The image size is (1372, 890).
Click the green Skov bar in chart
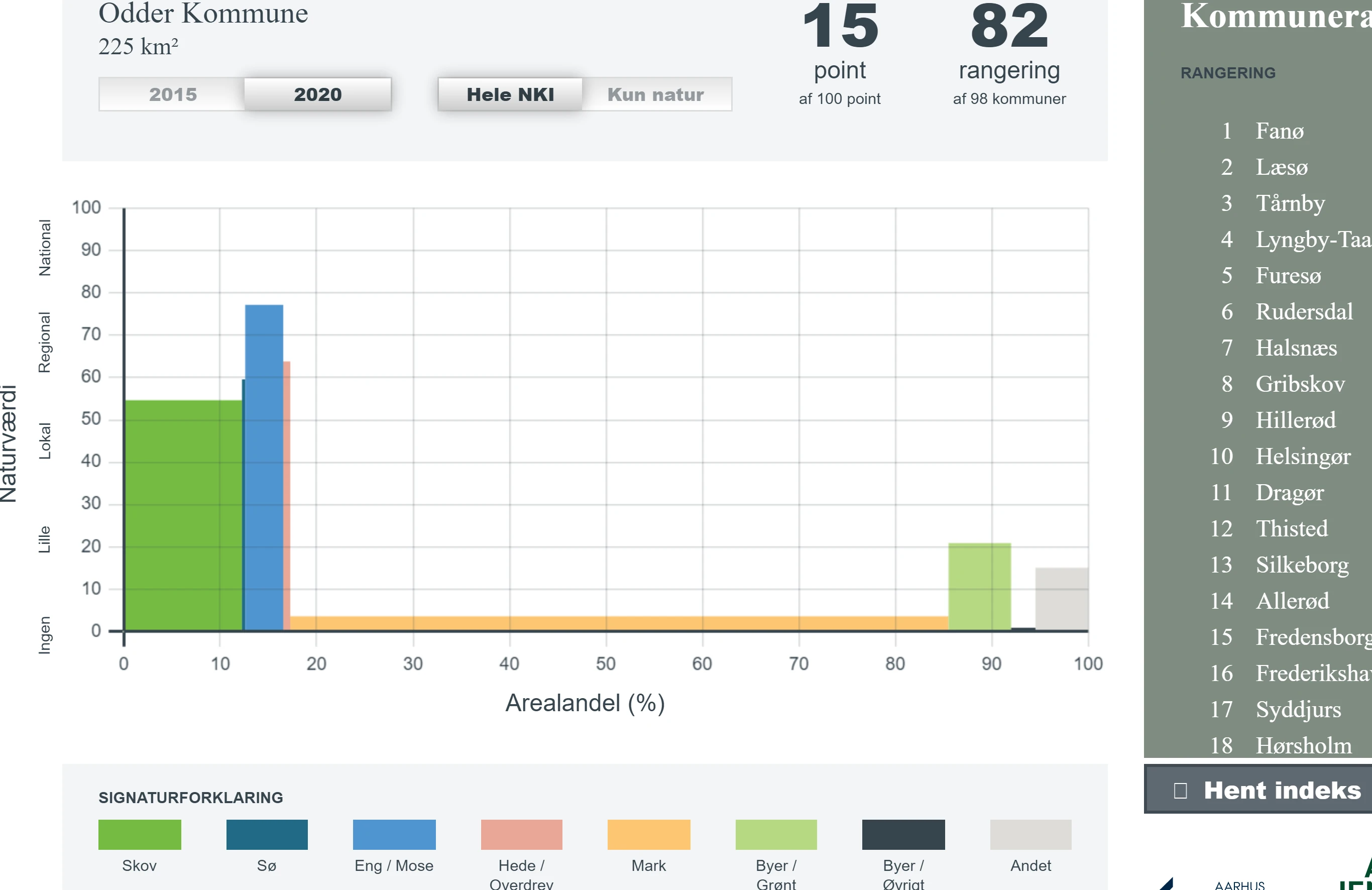click(x=183, y=515)
